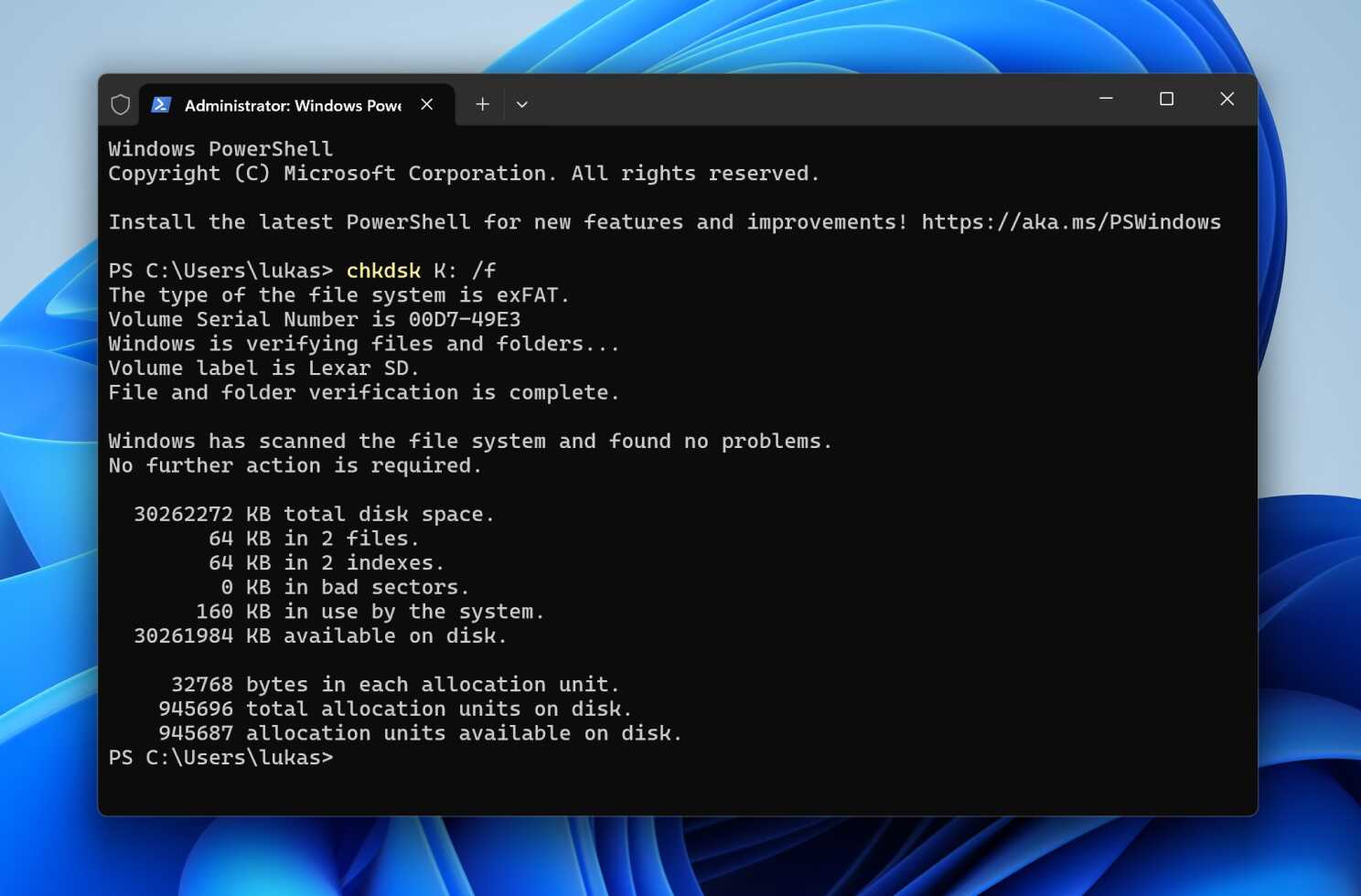Viewport: 1361px width, 896px height.
Task: Close the Windows PowerShell tab
Action: click(x=427, y=104)
